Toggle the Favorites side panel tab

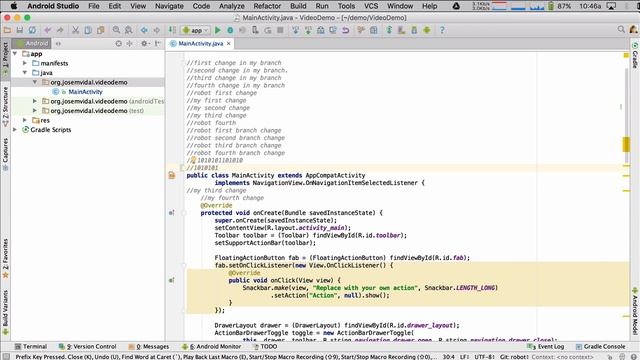[x=5, y=258]
